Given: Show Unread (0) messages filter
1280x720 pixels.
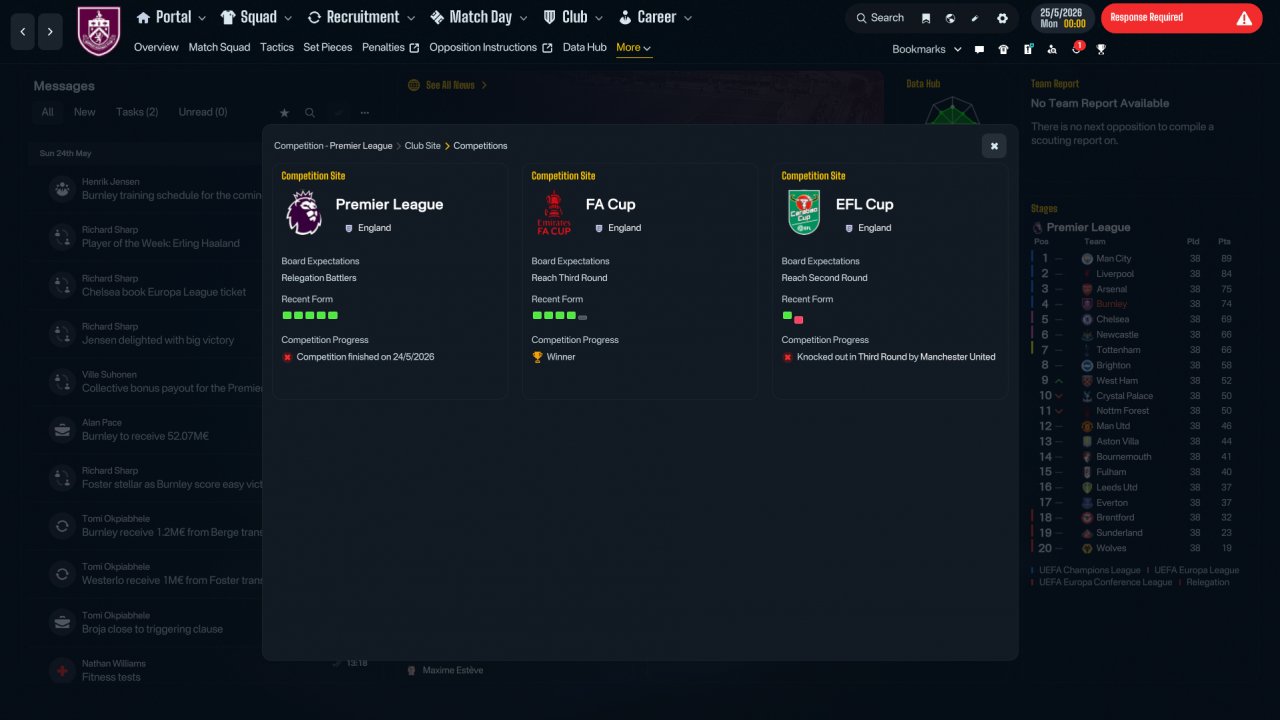Looking at the screenshot, I should (x=203, y=112).
